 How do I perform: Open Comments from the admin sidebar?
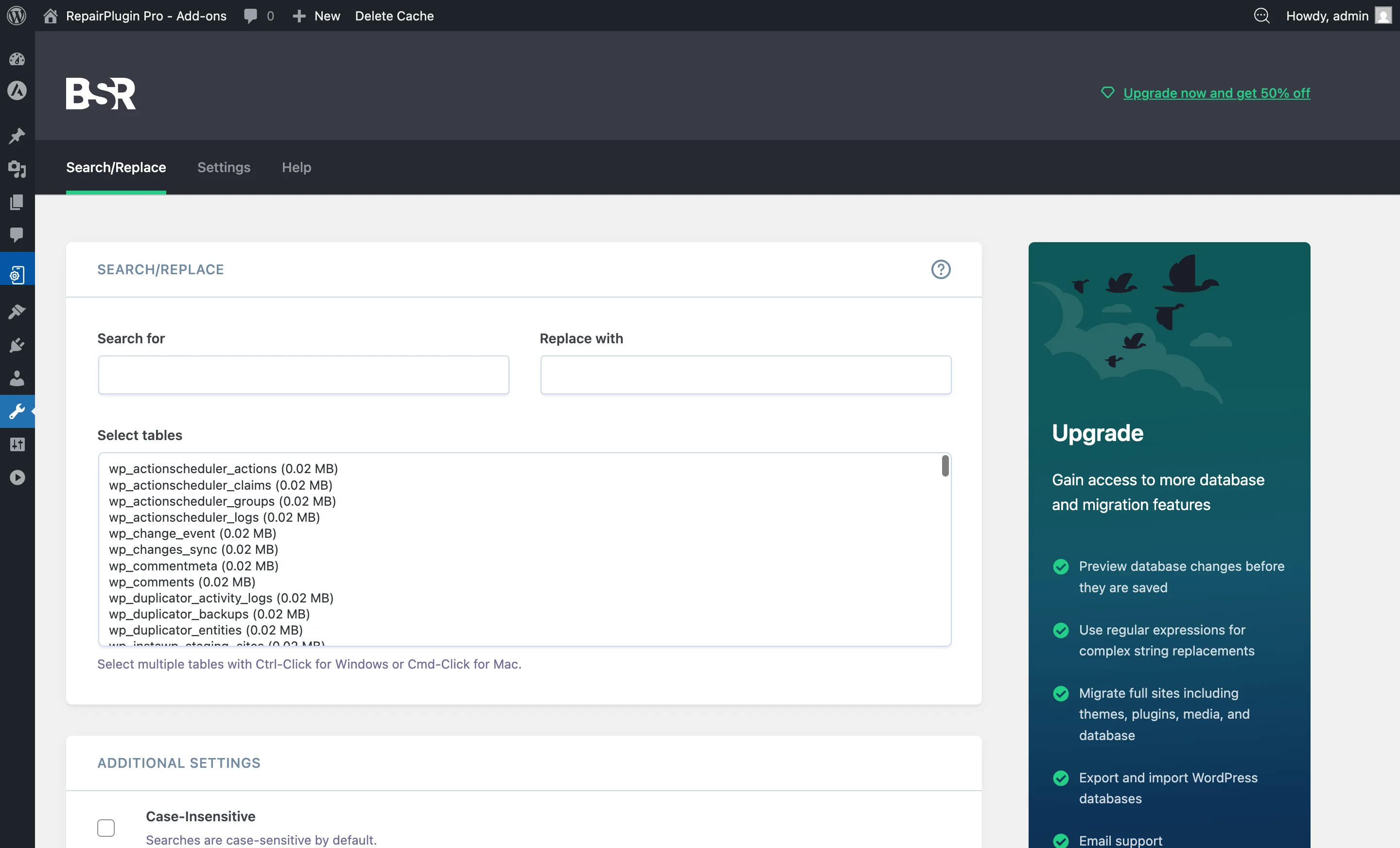(17, 235)
